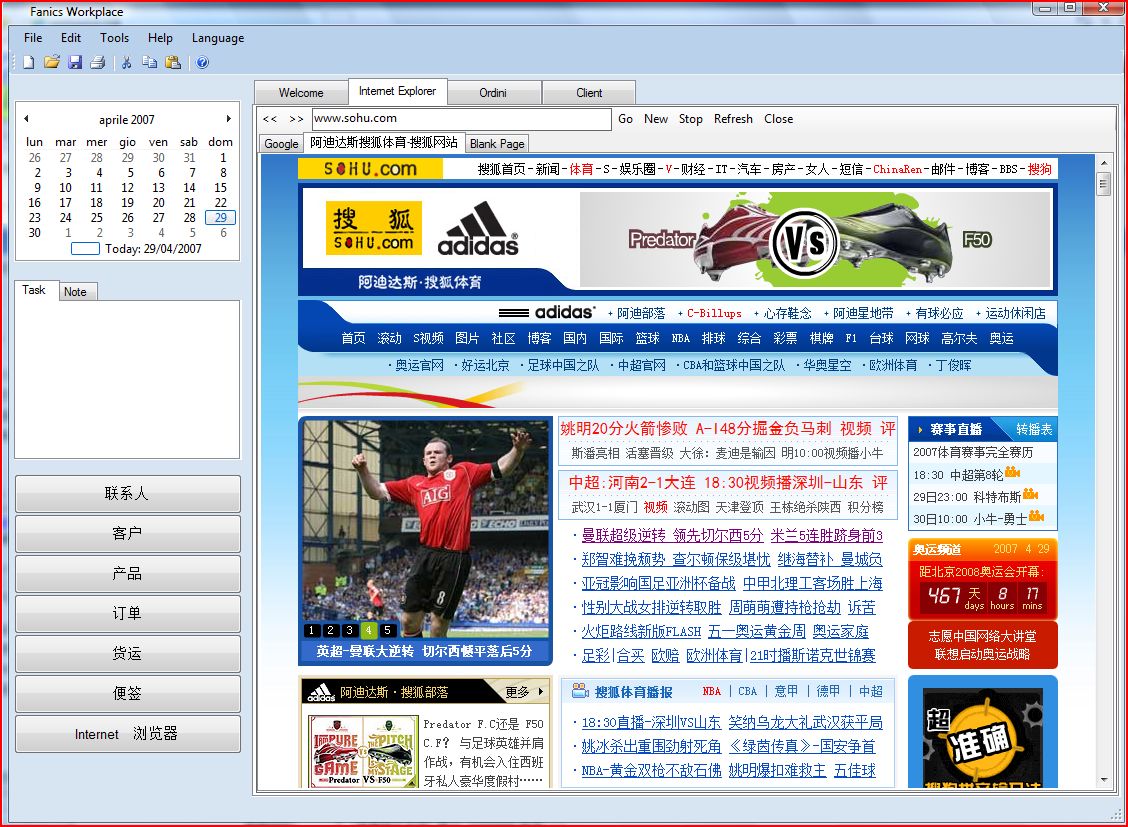Open the File menu
1128x827 pixels.
coord(33,37)
